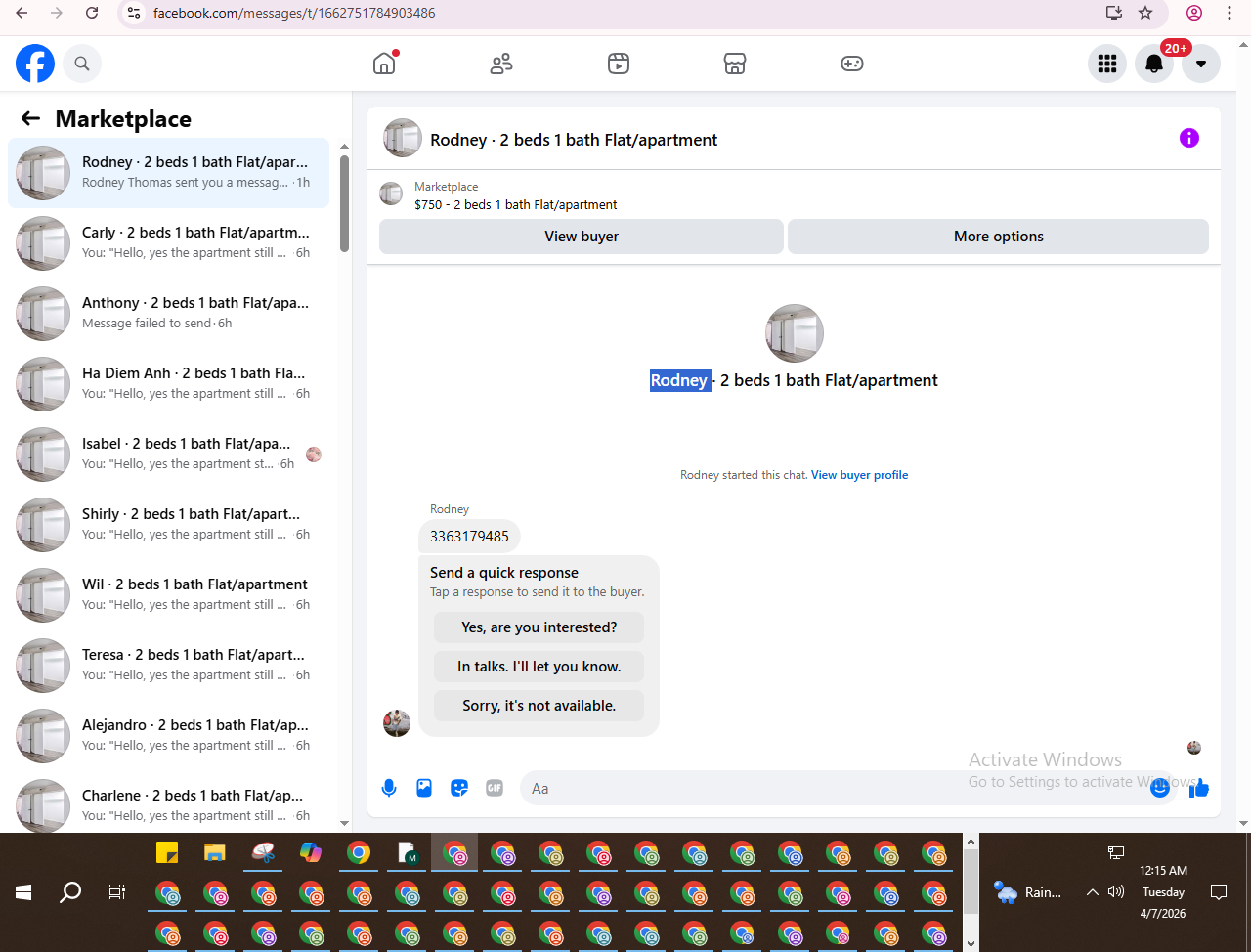This screenshot has height=952, width=1251.
Task: Click the message text field
Action: [836, 788]
